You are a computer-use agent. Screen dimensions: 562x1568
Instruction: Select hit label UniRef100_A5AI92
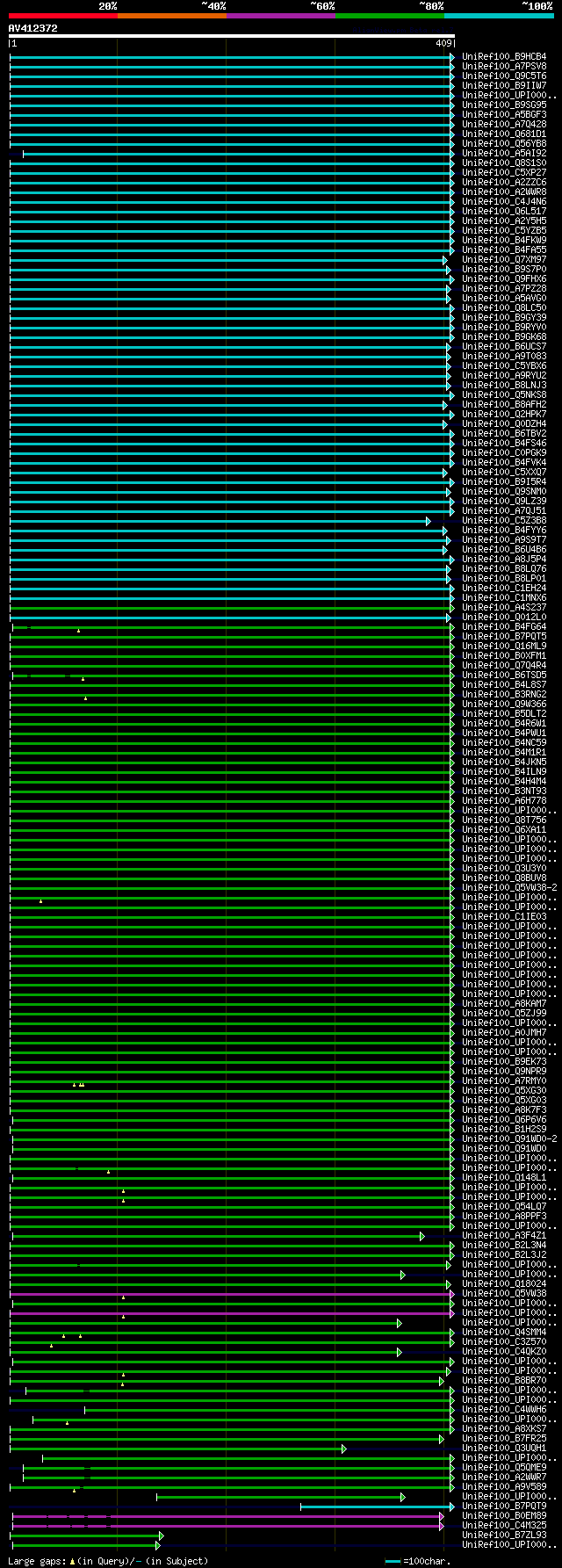[504, 154]
